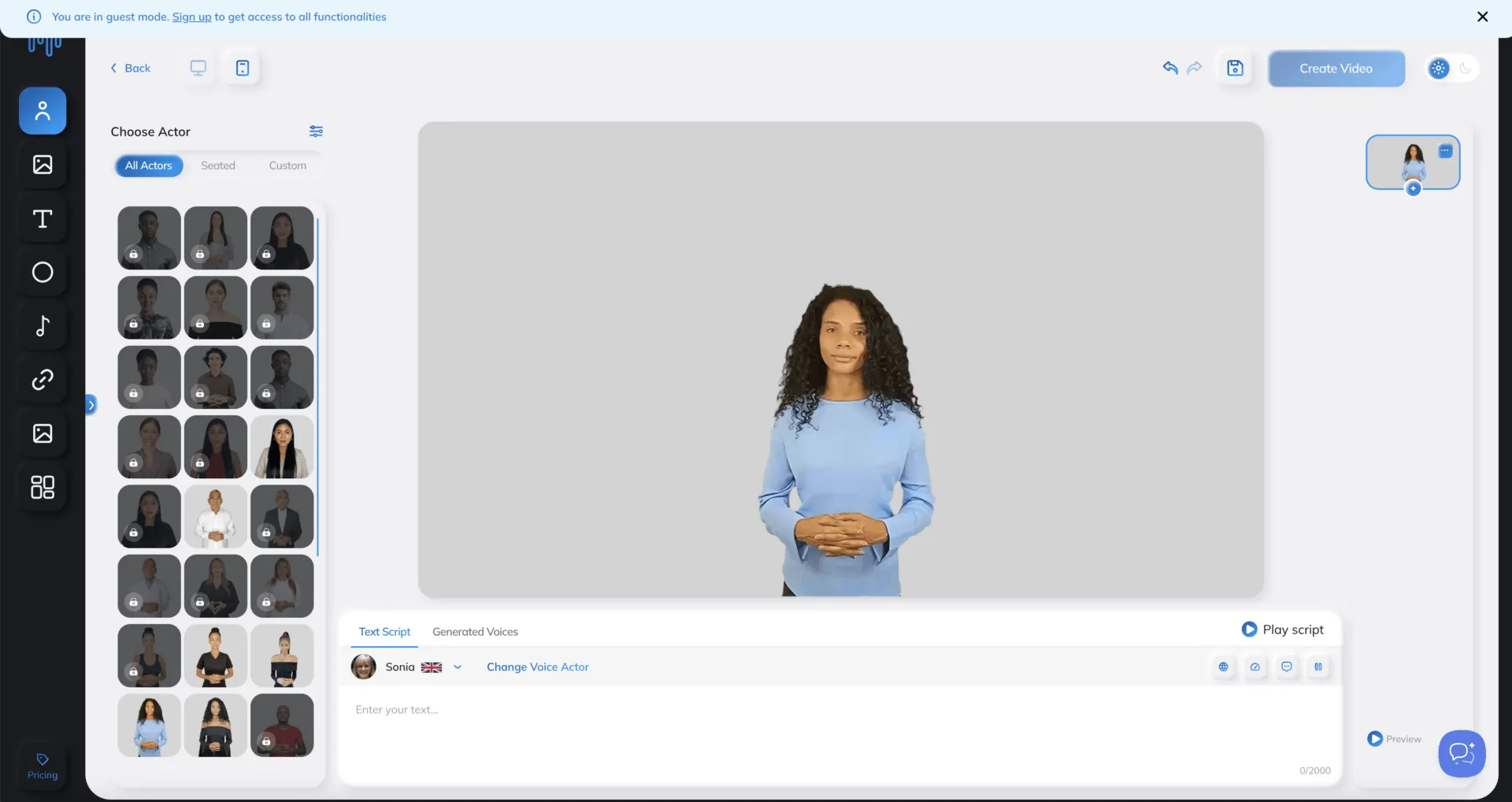Click the Sonia voice avatar
Viewport: 1512px width, 802px height.
point(363,666)
